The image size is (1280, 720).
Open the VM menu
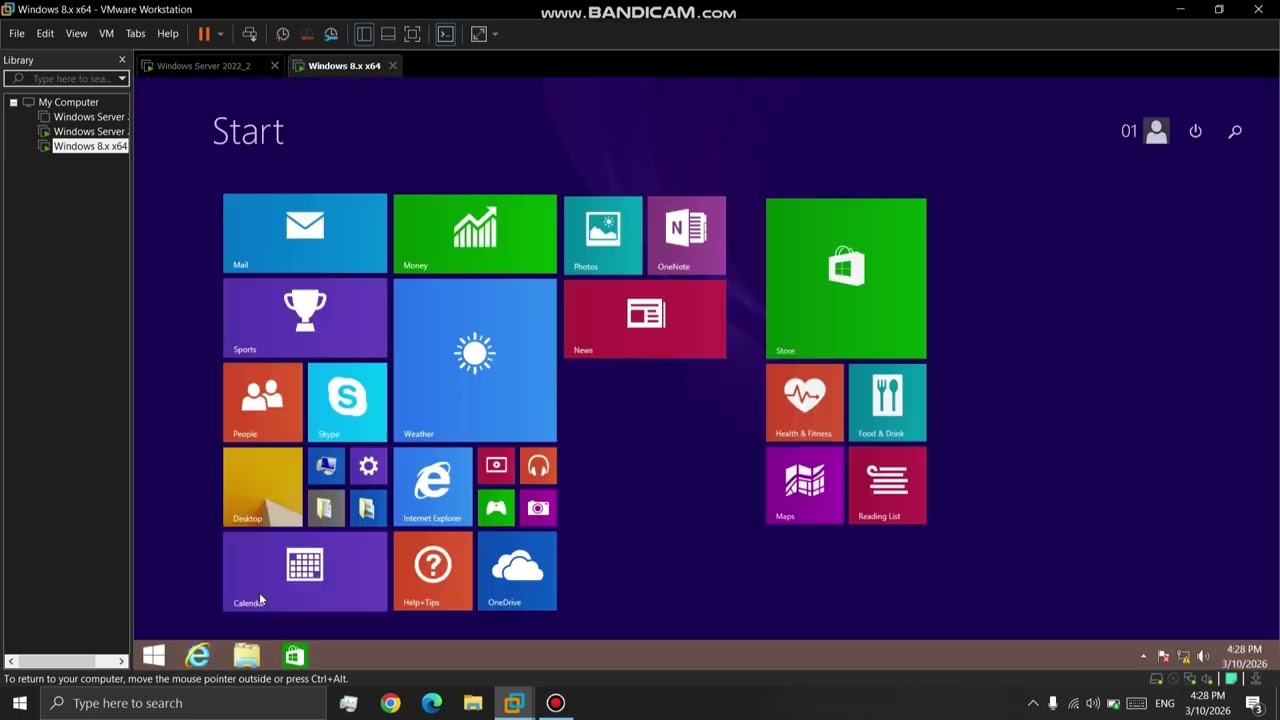[x=106, y=34]
